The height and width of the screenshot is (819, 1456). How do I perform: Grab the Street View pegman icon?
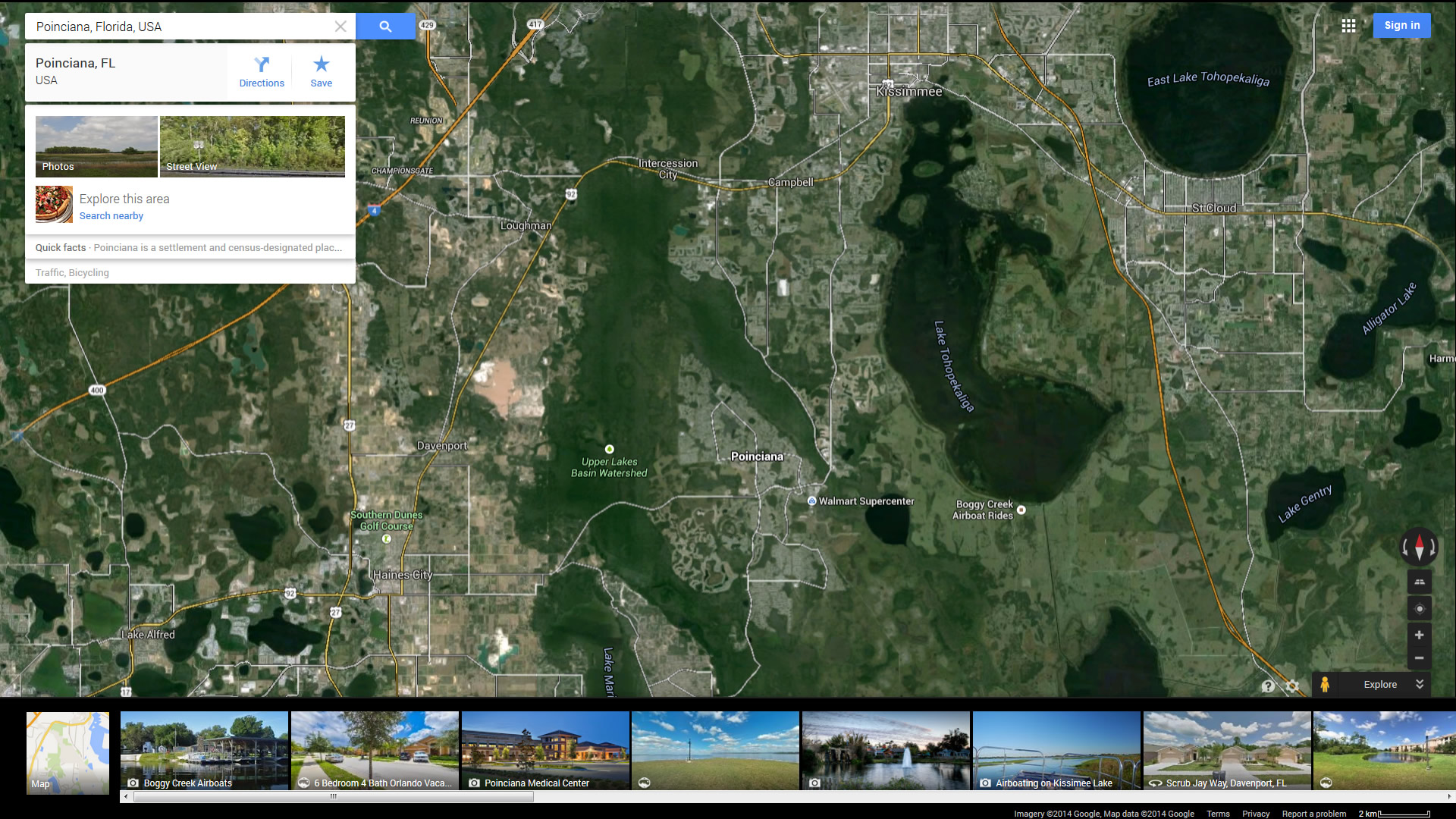click(1325, 684)
